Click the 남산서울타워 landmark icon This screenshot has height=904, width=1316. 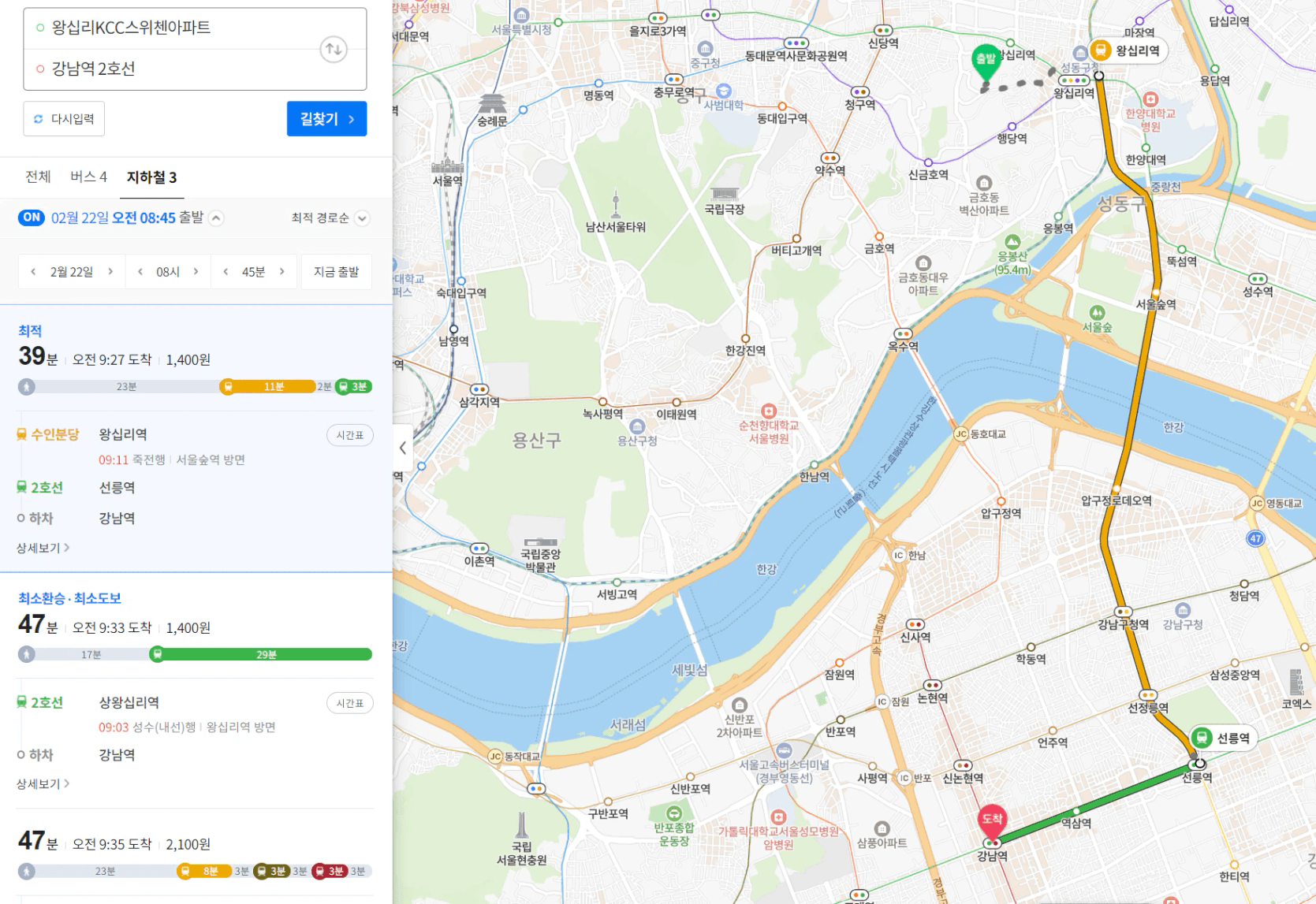(x=616, y=204)
